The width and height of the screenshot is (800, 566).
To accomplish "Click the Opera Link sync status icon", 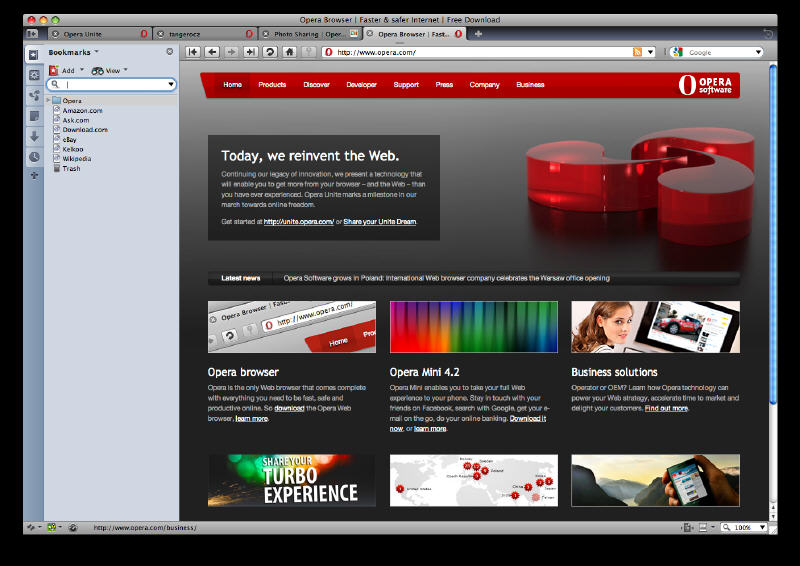I will tap(31, 527).
